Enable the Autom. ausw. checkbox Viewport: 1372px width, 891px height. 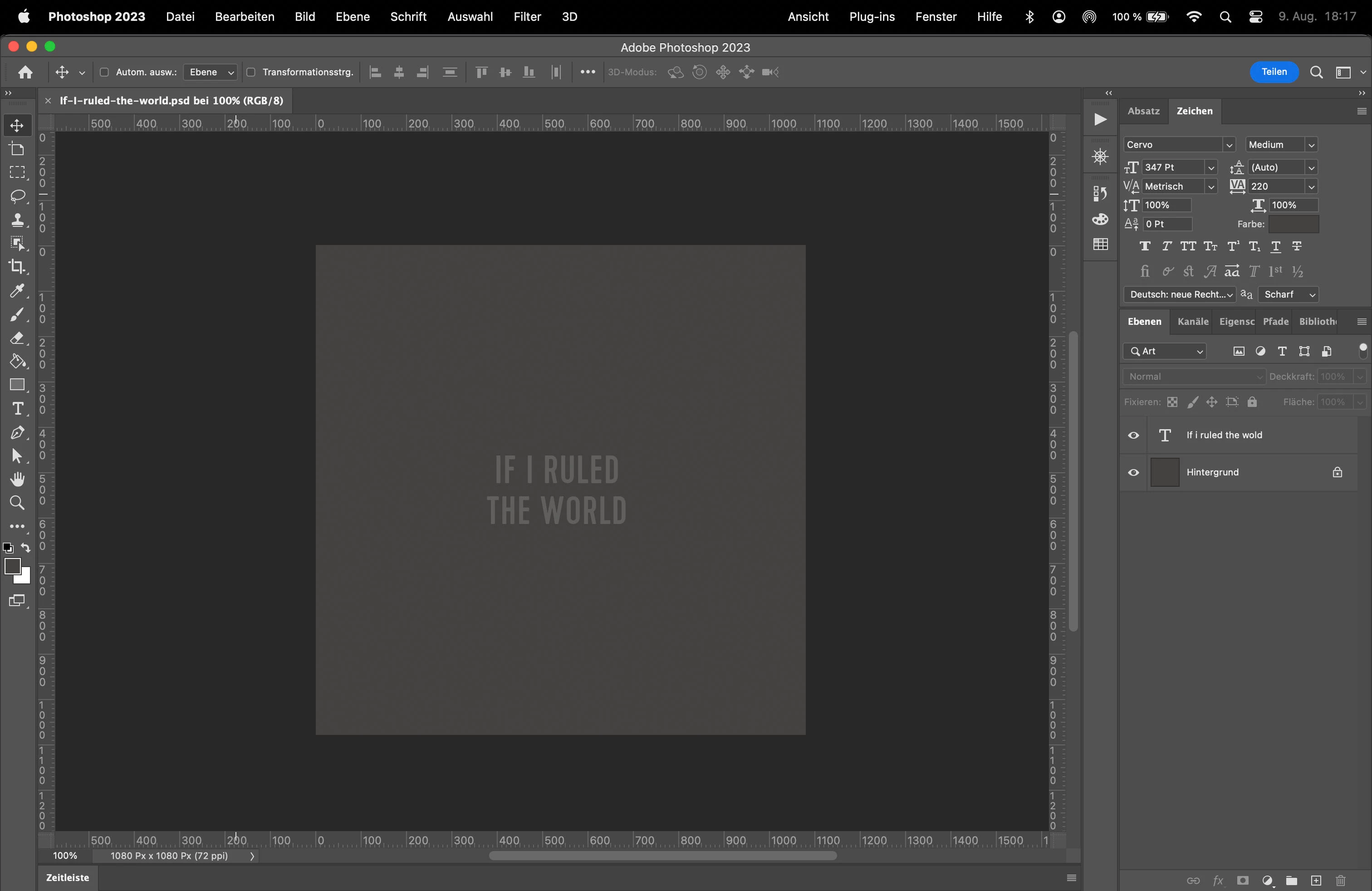click(104, 72)
